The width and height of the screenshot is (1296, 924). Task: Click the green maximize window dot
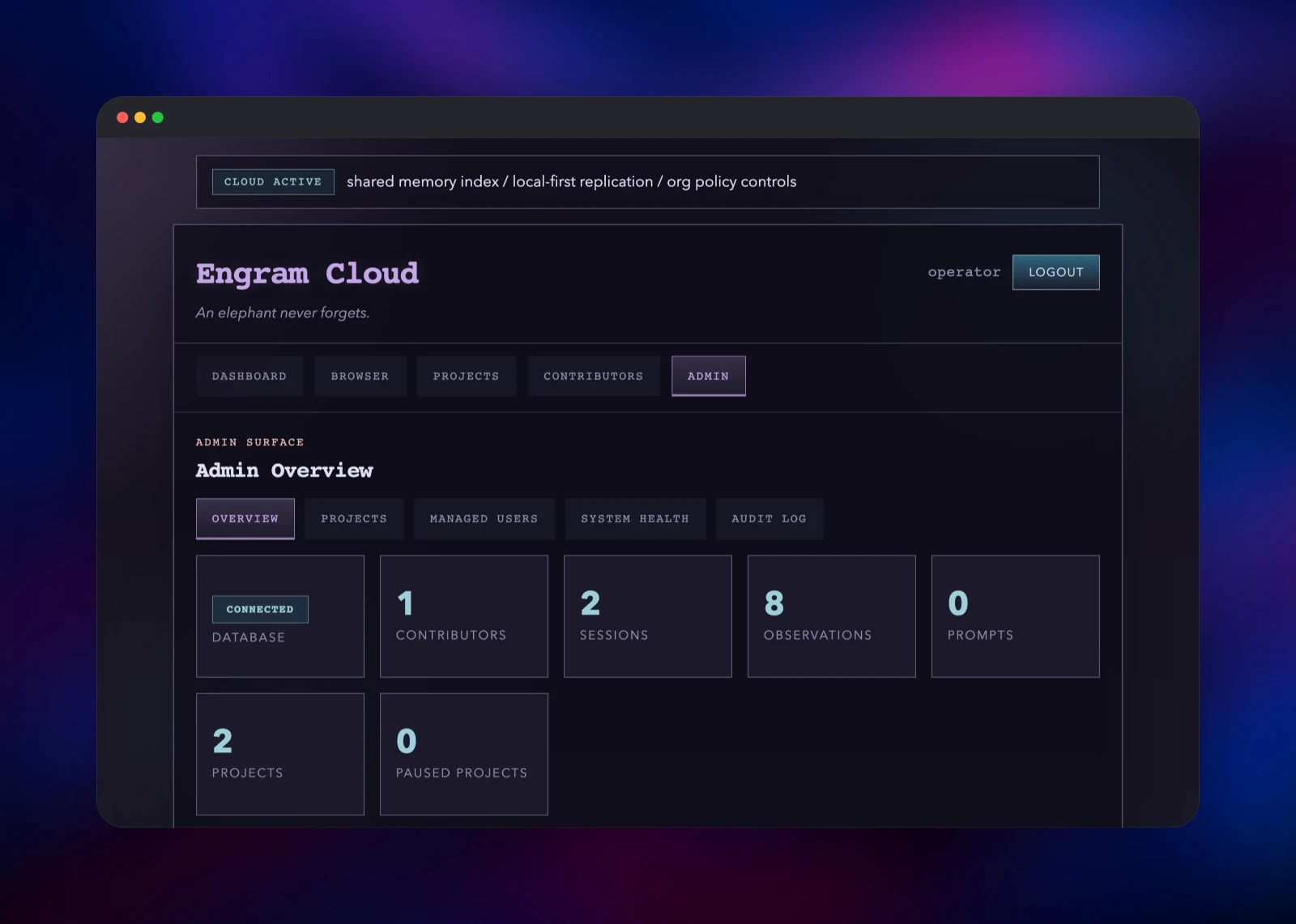158,117
